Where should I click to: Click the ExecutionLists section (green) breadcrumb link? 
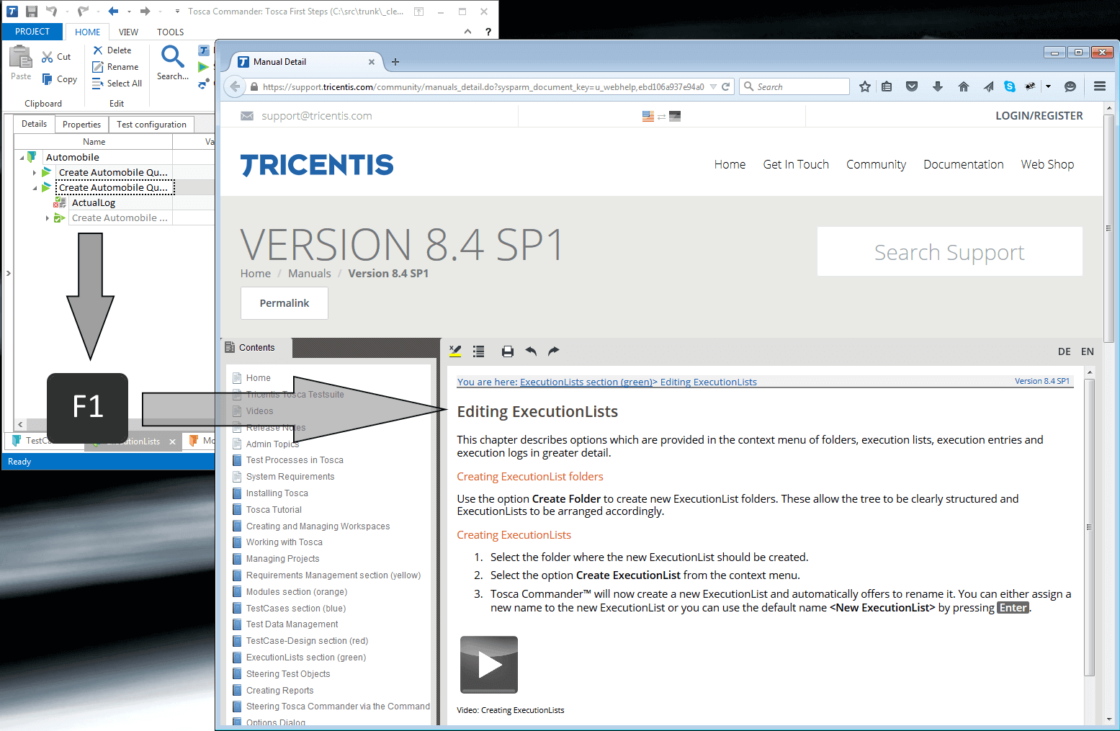(x=586, y=382)
